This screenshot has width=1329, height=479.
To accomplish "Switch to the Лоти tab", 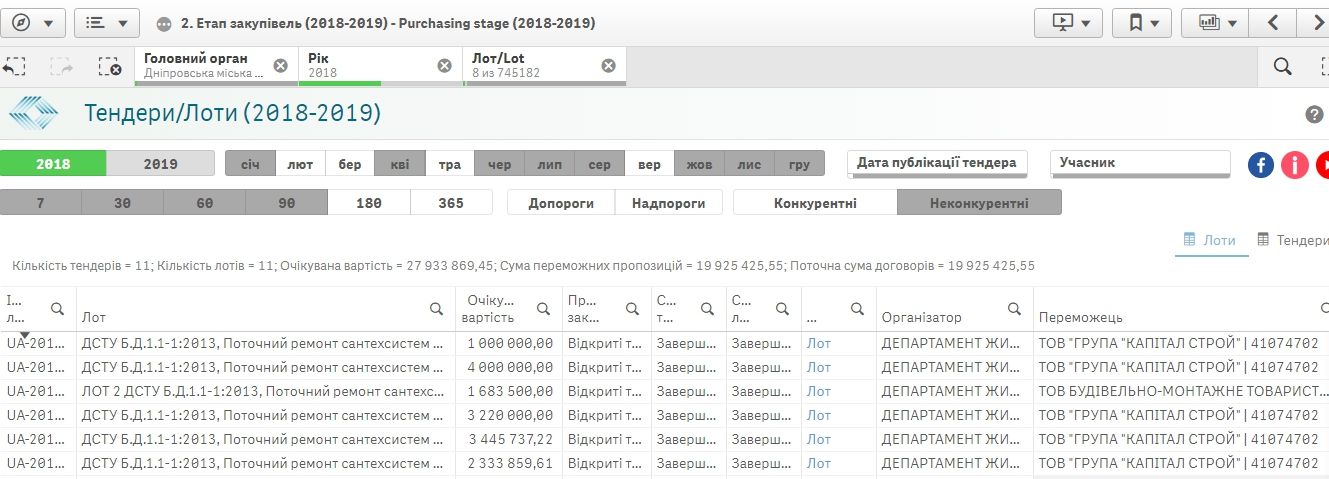I will click(1210, 240).
